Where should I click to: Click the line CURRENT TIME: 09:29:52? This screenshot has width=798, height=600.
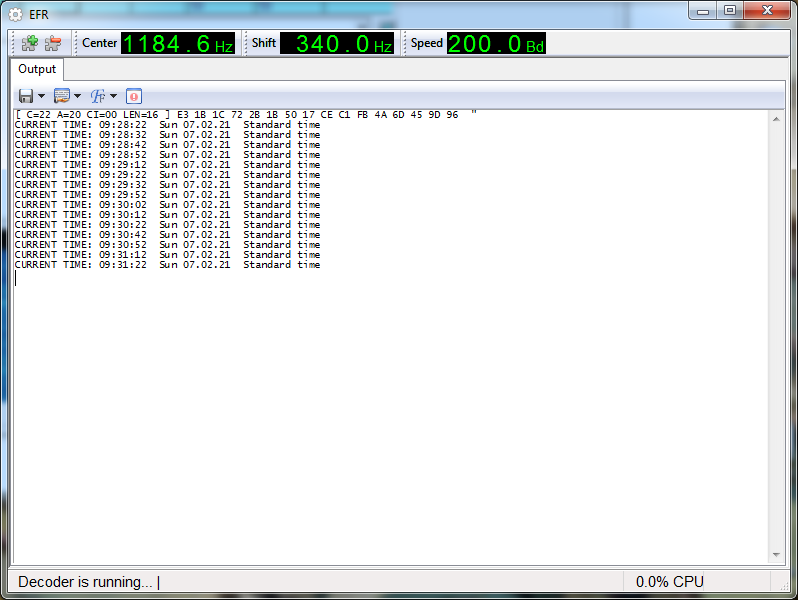(x=167, y=195)
